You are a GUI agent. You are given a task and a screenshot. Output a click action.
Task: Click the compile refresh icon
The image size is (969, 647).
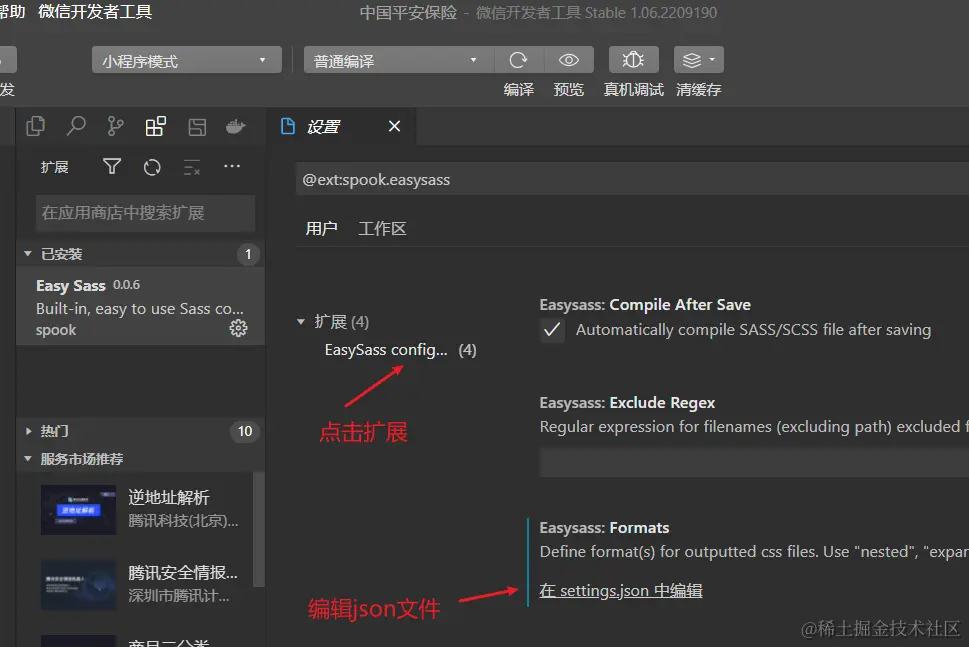pos(518,60)
